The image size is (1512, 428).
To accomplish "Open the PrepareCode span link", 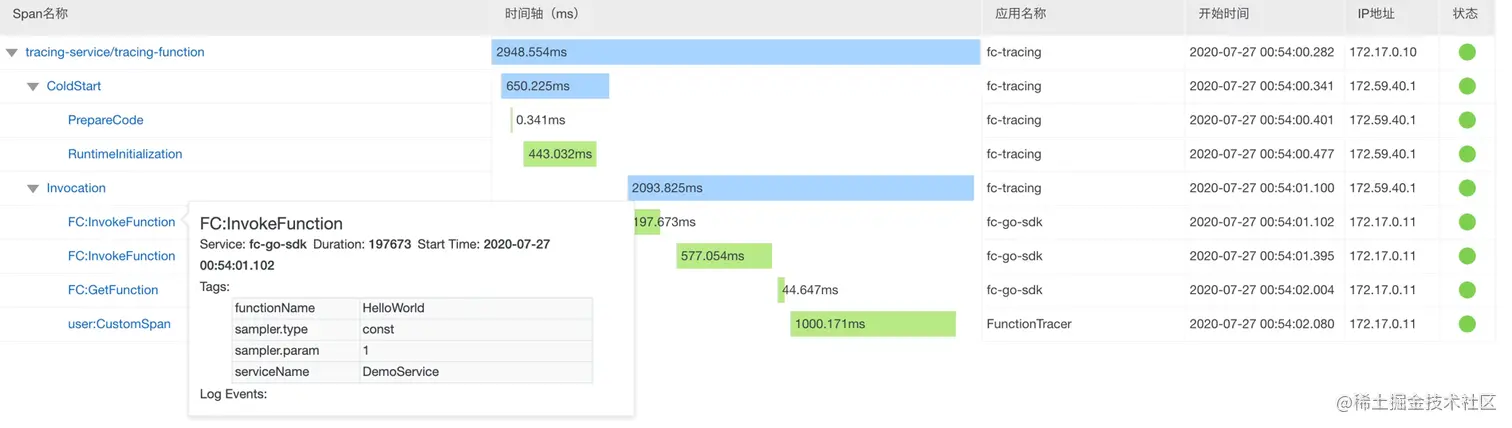I will point(106,120).
